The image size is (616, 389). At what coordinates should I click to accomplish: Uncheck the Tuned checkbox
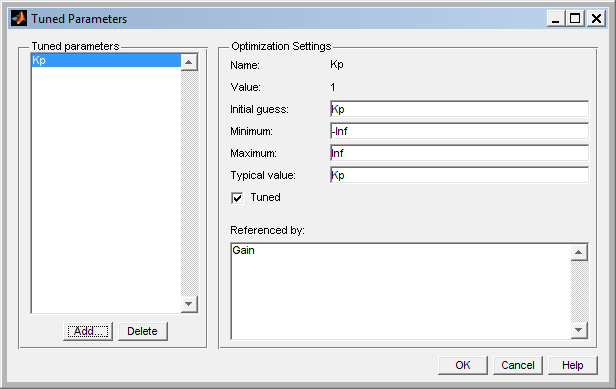[237, 198]
